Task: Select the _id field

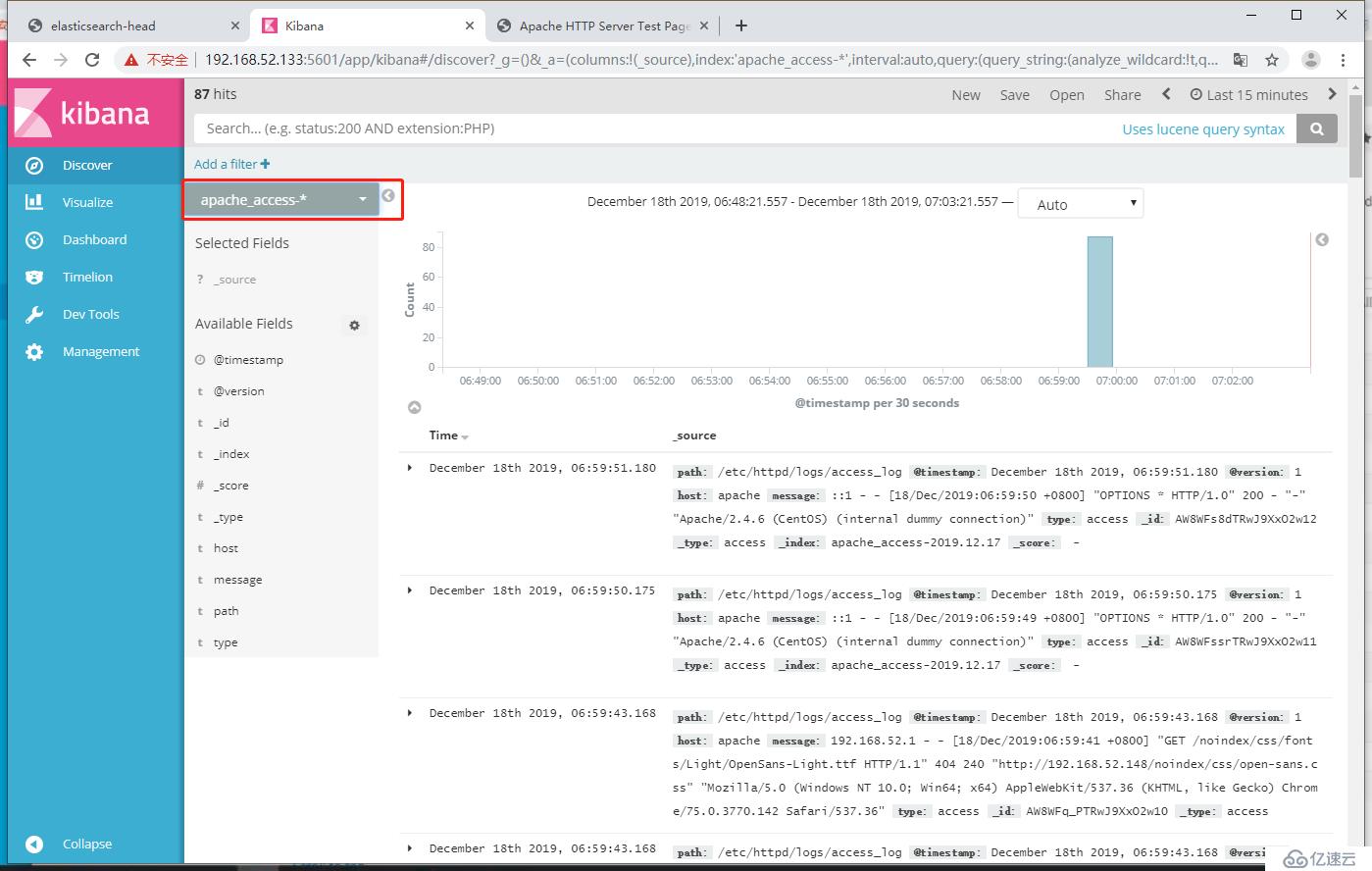Action: (x=221, y=423)
